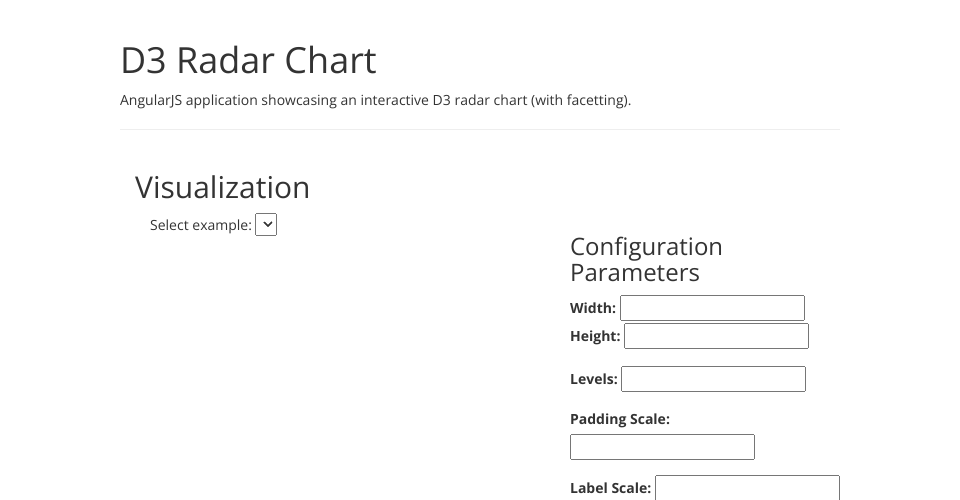Image resolution: width=960 pixels, height=500 pixels.
Task: Click the word Chart in the large title
Action: 330,61
